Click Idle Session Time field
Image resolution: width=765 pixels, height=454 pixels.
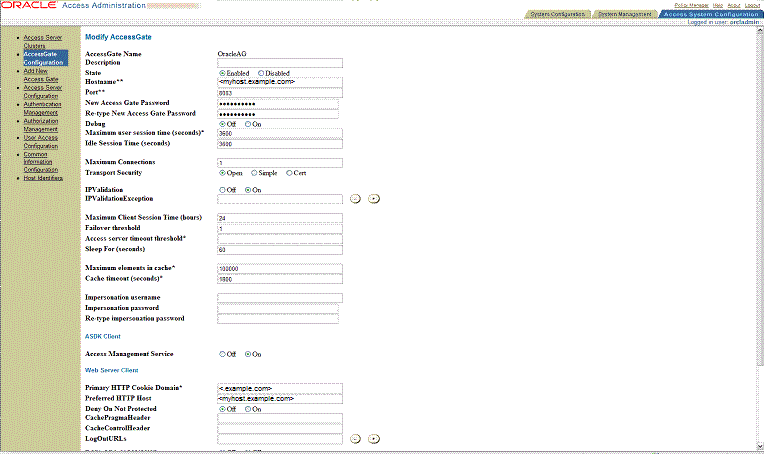point(280,144)
